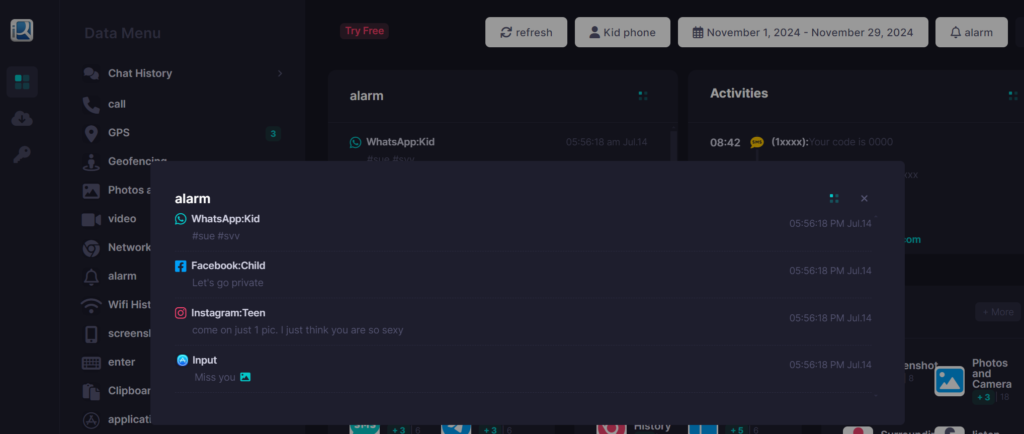Click the app logo in the sidebar
Viewport: 1024px width, 434px height.
pyautogui.click(x=22, y=31)
